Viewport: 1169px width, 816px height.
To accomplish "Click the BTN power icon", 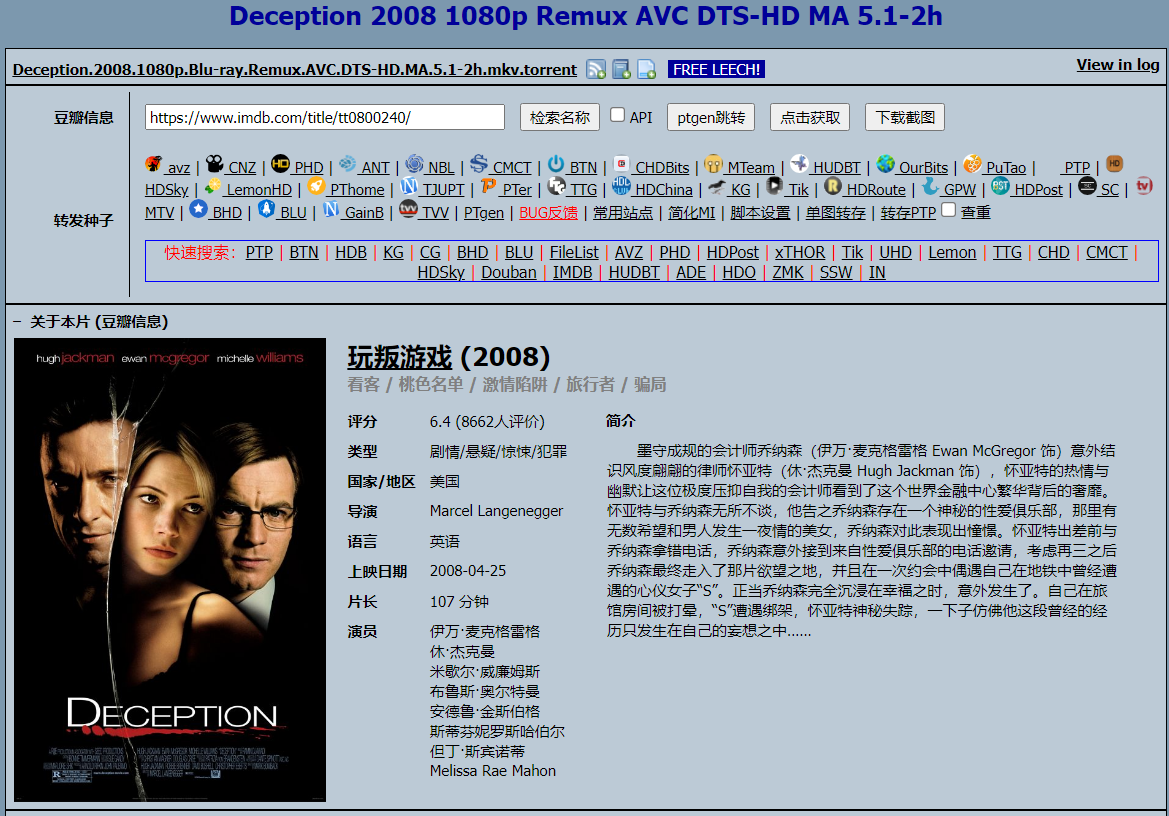I will click(x=555, y=164).
